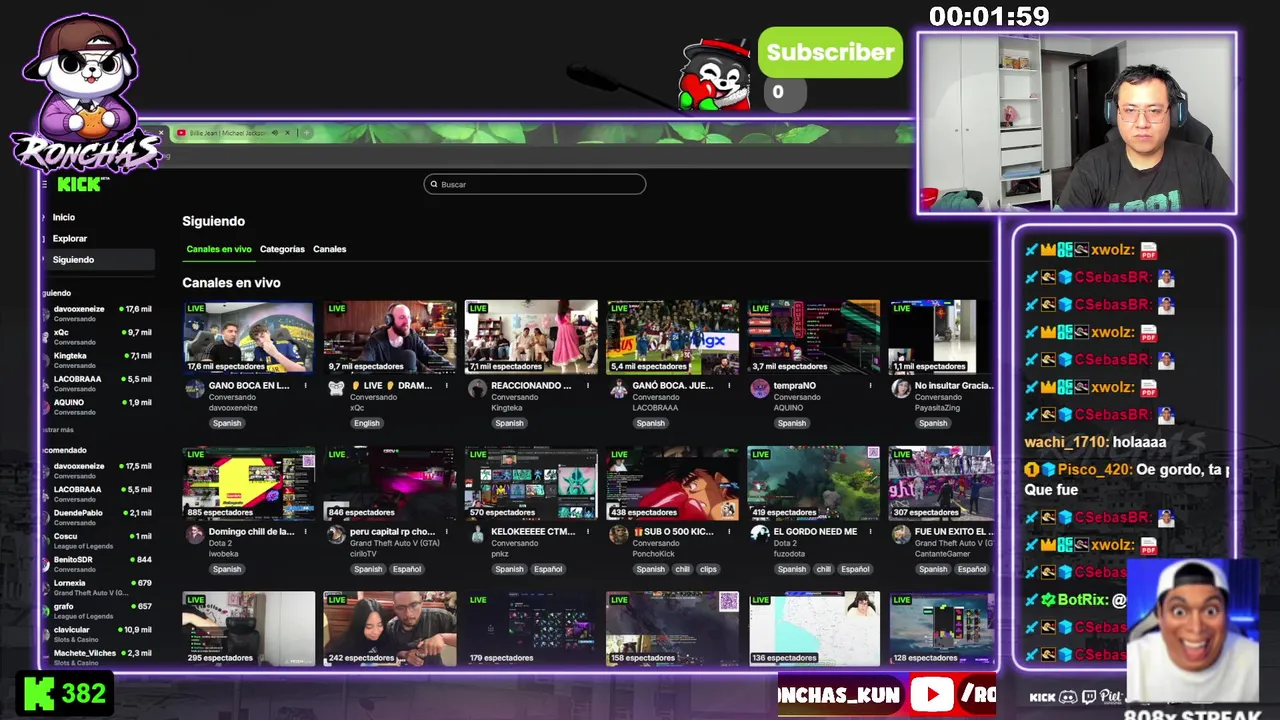This screenshot has width=1280, height=720.
Task: Click pnkz avatar on KELOKEEEEE card
Action: [477, 535]
